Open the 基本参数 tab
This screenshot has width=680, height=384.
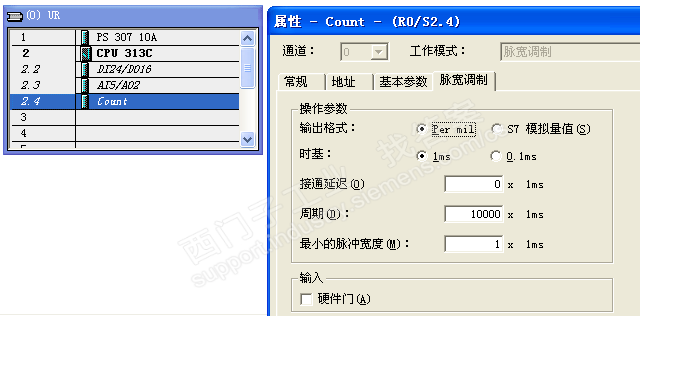(x=403, y=82)
